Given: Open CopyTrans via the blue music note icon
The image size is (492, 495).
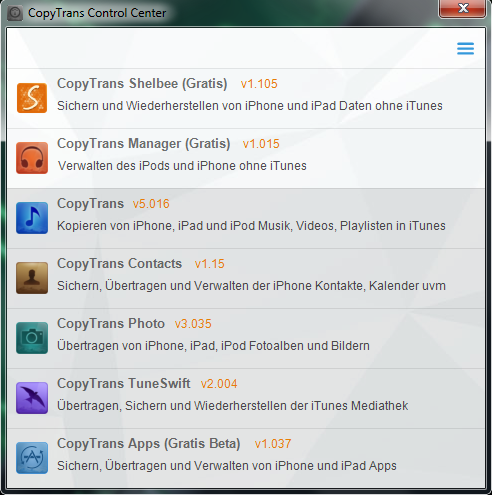Looking at the screenshot, I should click(32, 218).
